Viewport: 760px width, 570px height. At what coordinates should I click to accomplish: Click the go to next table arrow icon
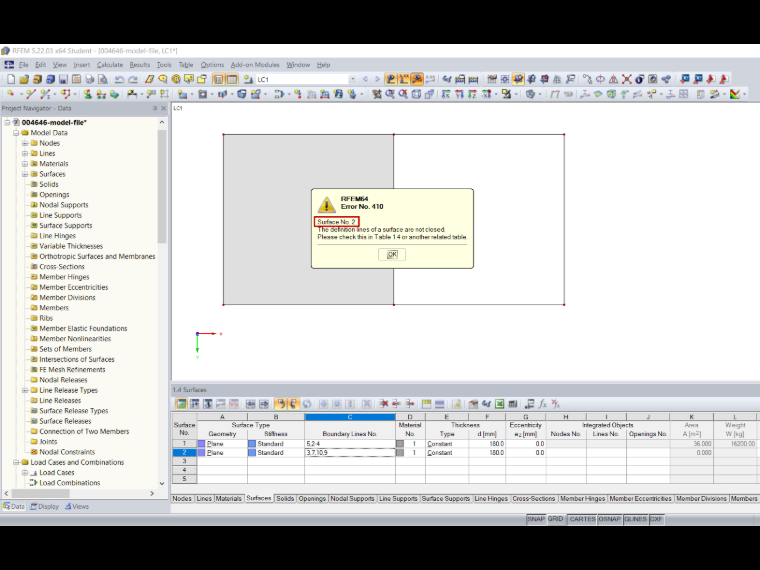[x=264, y=404]
